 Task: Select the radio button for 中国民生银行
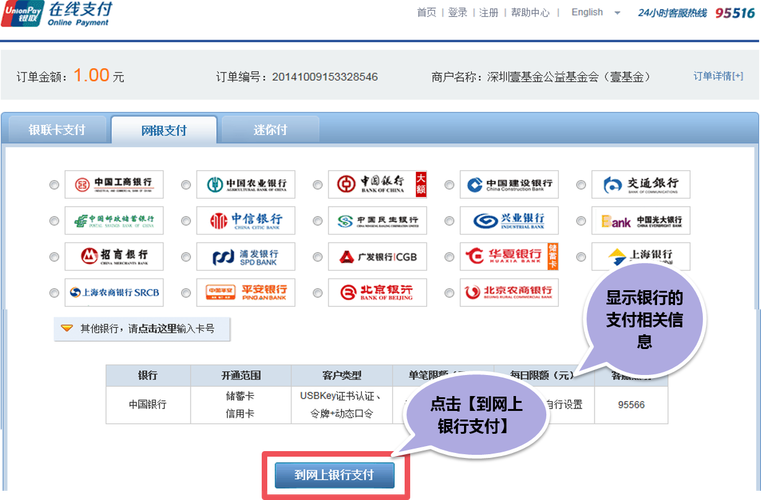coord(317,221)
